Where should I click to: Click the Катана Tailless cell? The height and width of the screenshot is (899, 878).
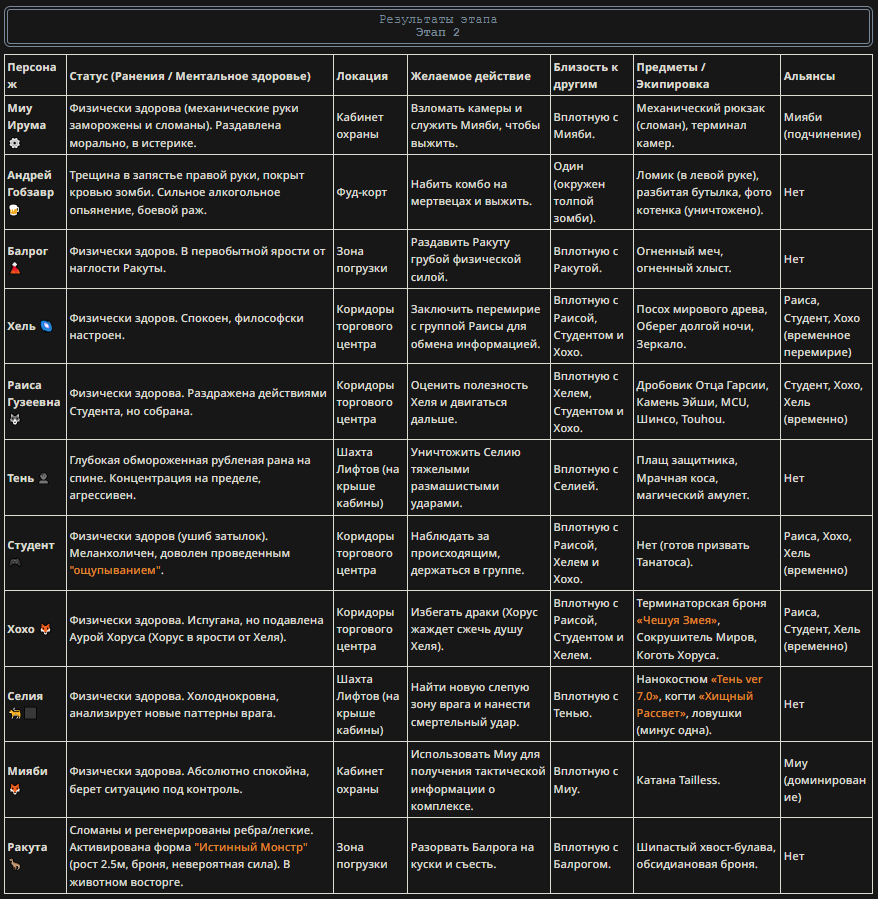[707, 780]
